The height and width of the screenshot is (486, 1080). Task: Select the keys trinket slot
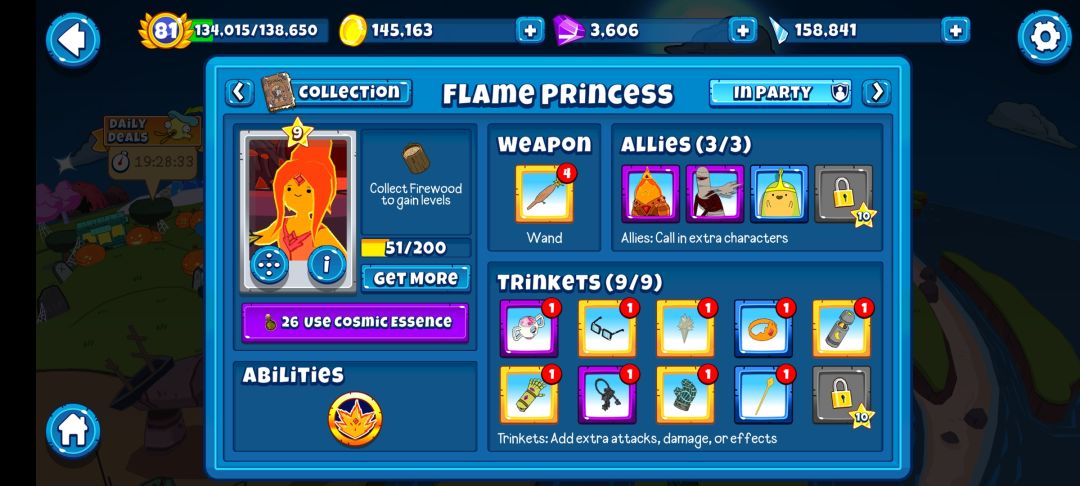pyautogui.click(x=607, y=395)
